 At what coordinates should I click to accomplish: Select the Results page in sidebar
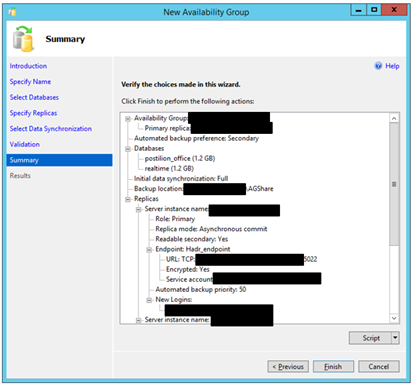click(20, 176)
